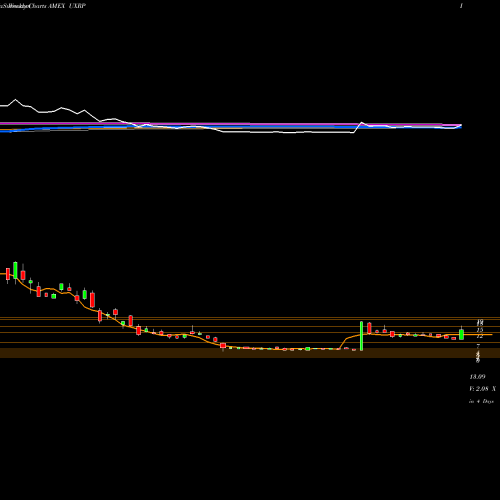The image size is (500, 500).
Task: Click the 'in 4 Days' text
Action: [481, 401]
